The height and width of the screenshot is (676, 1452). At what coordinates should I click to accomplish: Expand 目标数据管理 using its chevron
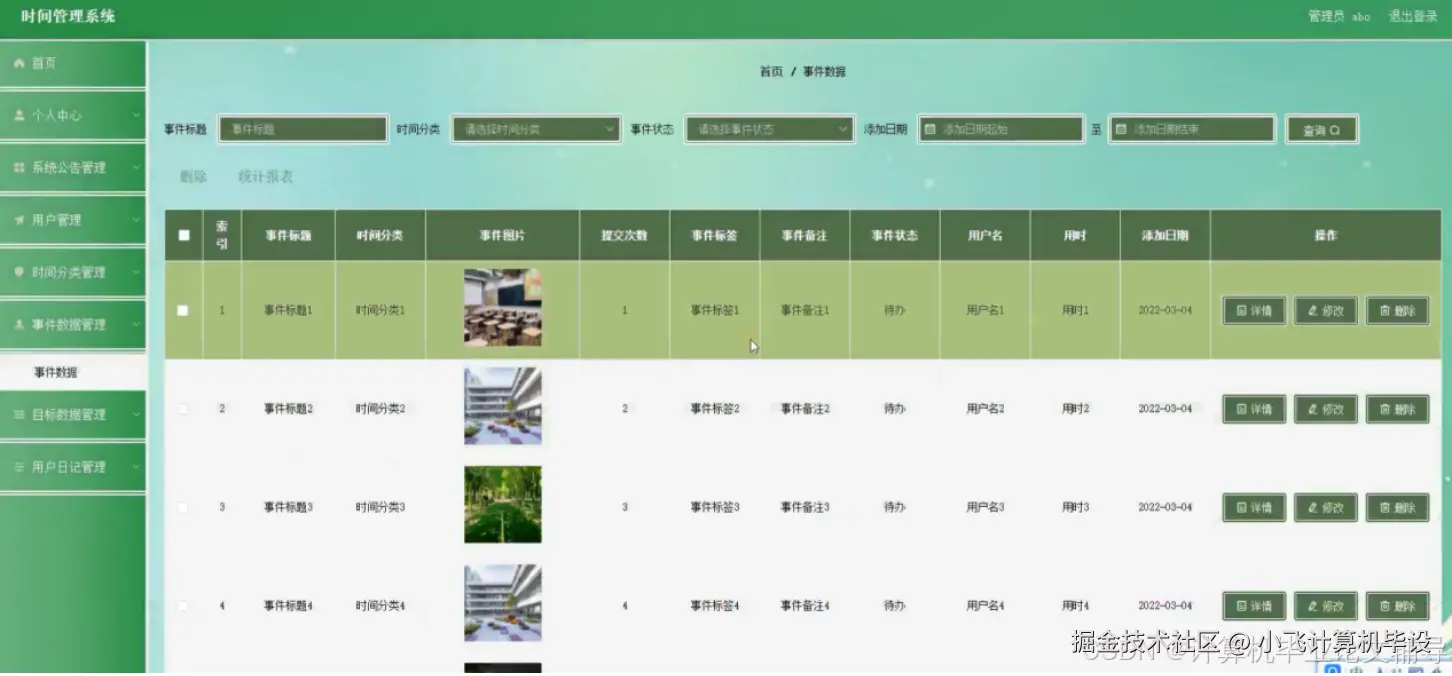pos(136,414)
